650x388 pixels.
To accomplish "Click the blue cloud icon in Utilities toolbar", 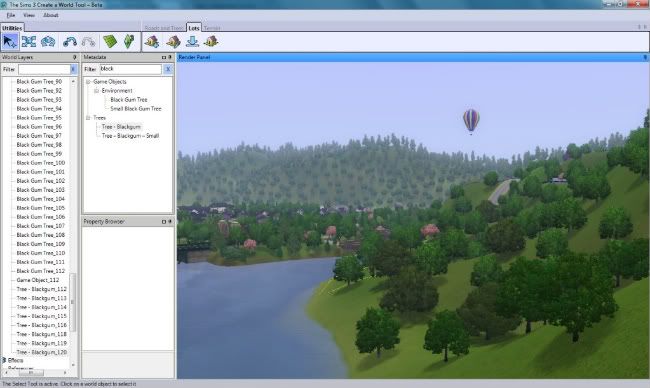I will tap(48, 41).
